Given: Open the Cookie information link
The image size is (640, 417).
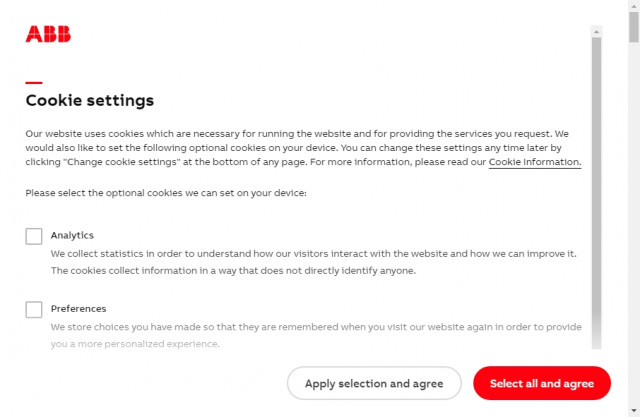Looking at the screenshot, I should click(534, 162).
